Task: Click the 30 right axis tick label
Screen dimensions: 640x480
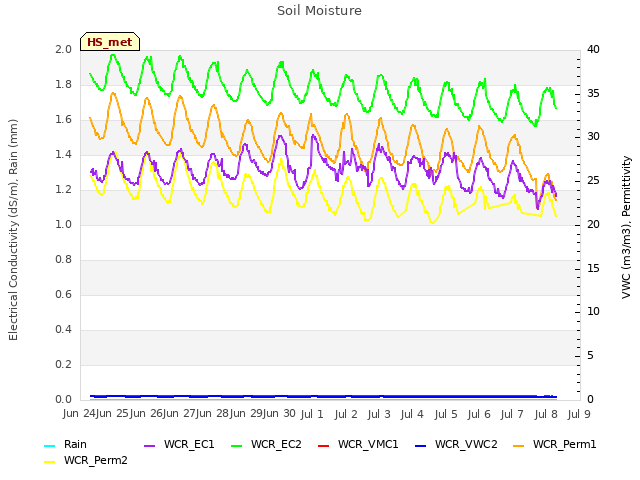Action: (x=593, y=136)
